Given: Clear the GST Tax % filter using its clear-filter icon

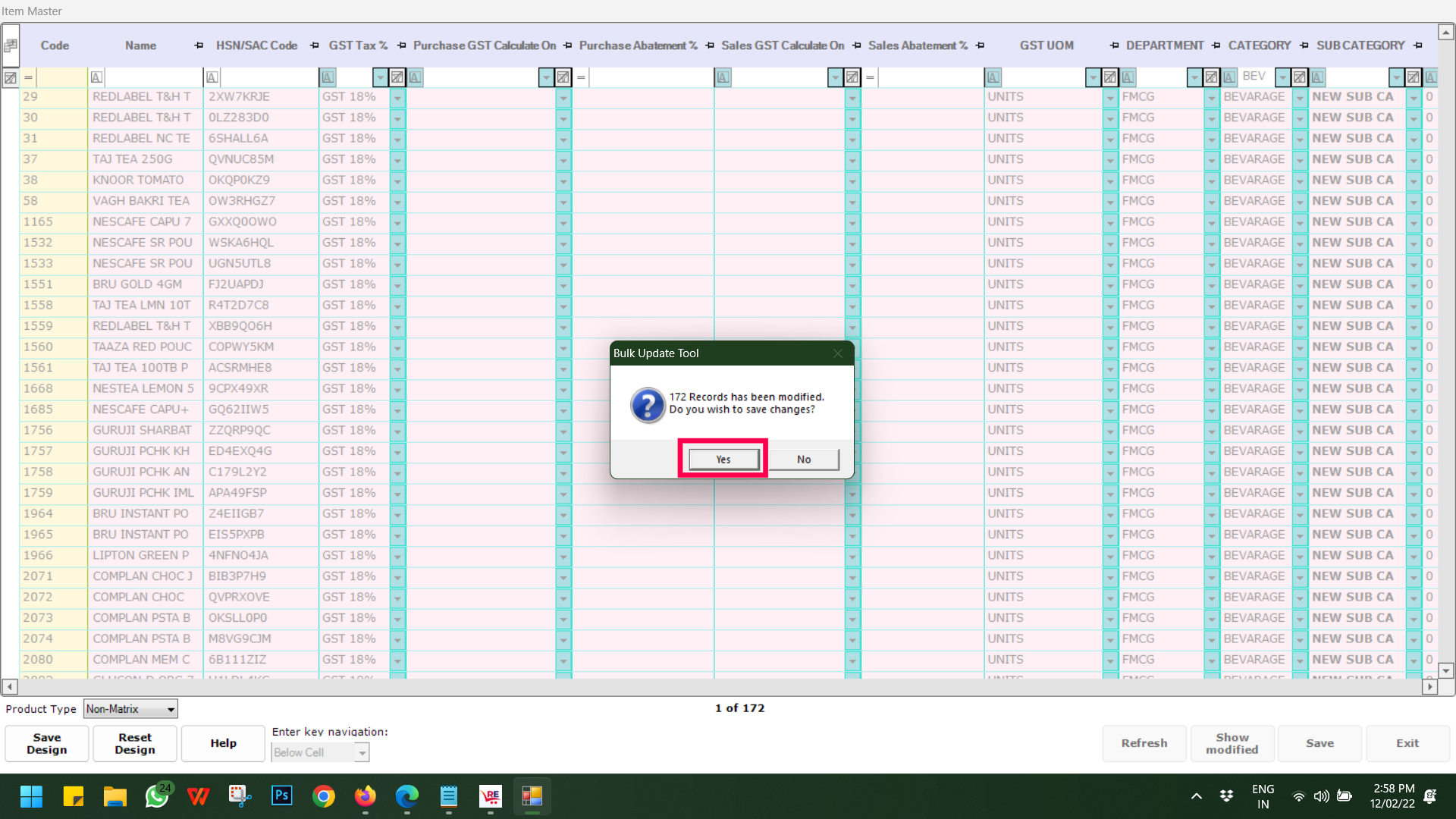Looking at the screenshot, I should tap(397, 77).
